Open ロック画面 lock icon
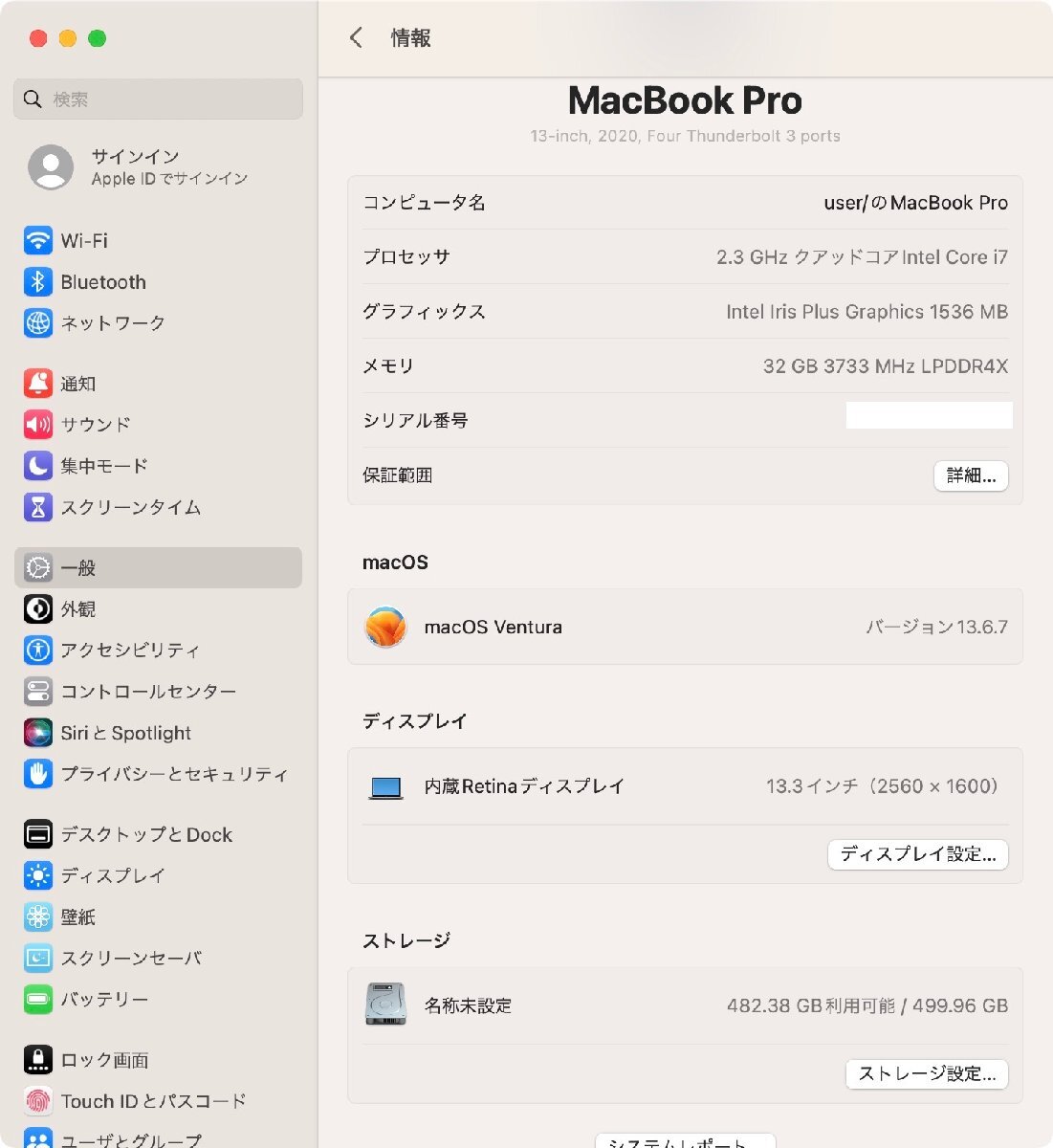Image resolution: width=1053 pixels, height=1148 pixels. [x=37, y=1059]
